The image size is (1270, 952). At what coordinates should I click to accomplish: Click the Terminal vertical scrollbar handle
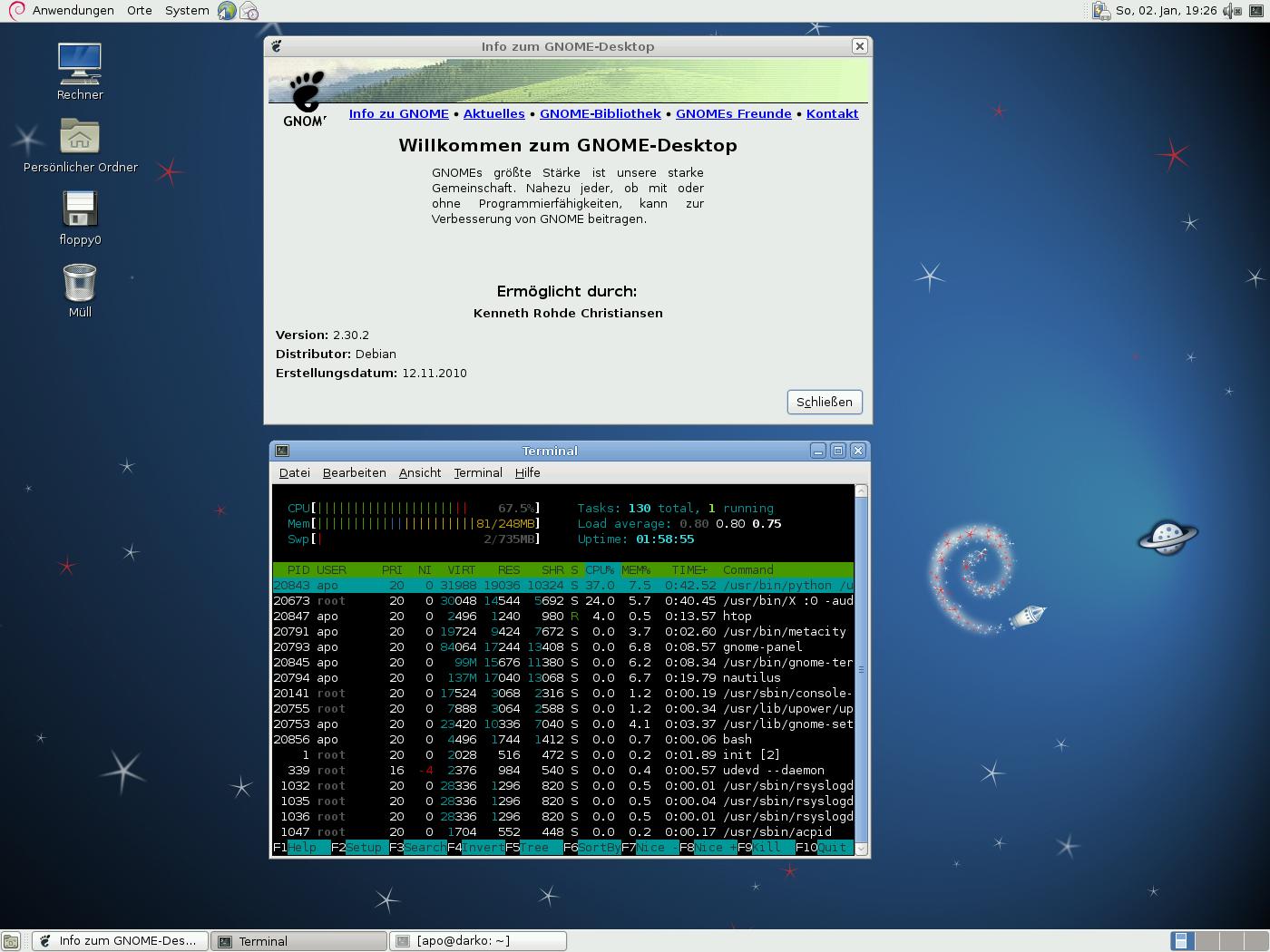(x=862, y=670)
